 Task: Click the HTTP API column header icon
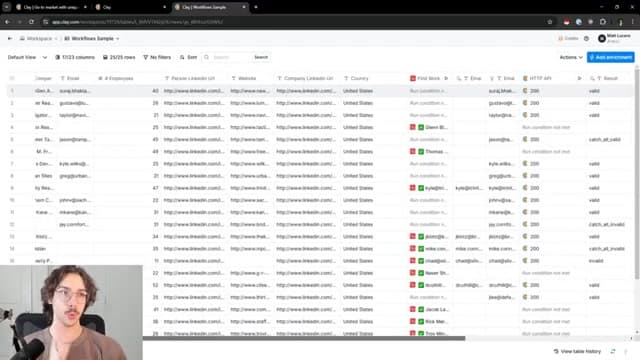525,78
